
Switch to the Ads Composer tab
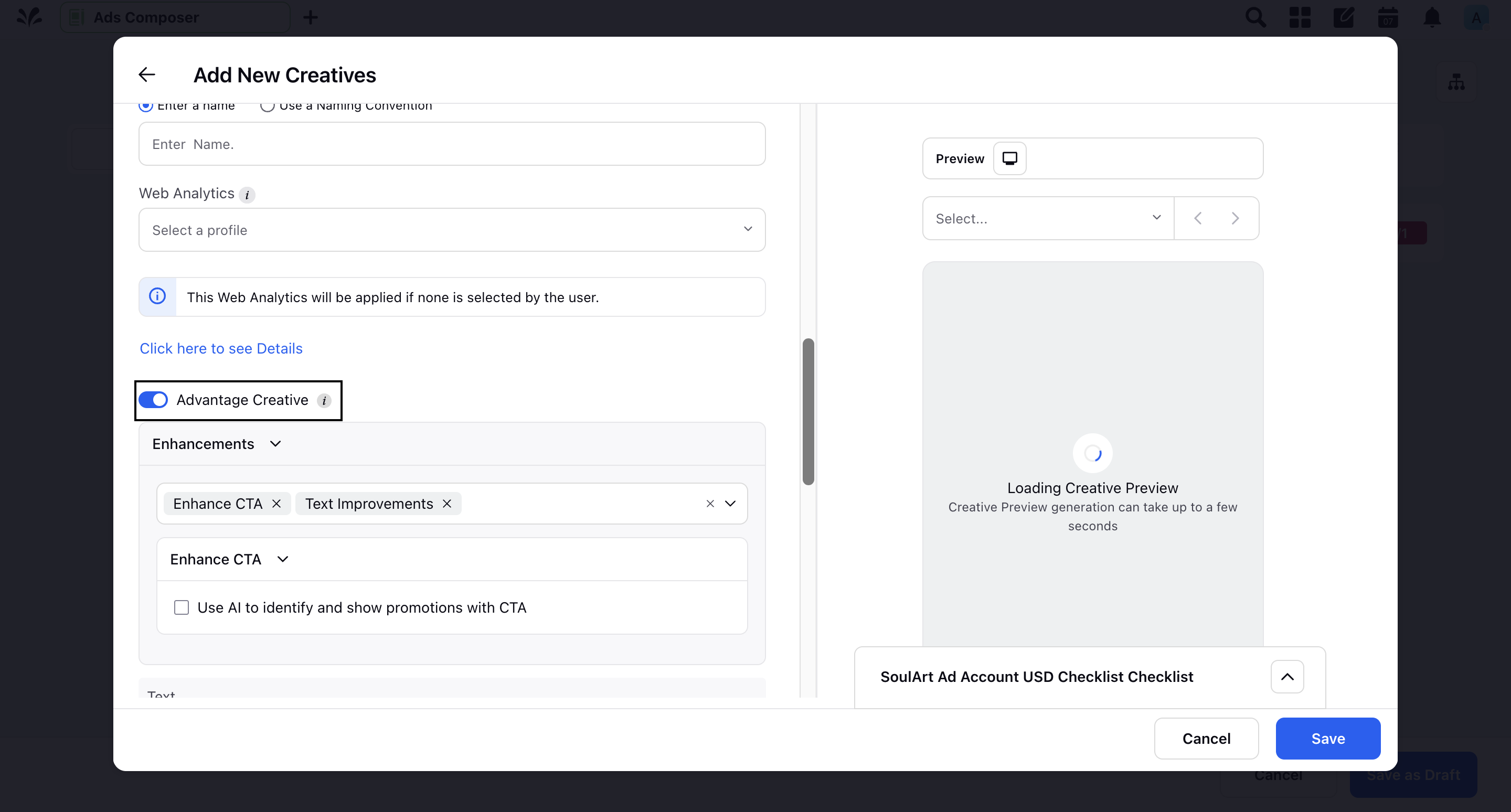[175, 17]
